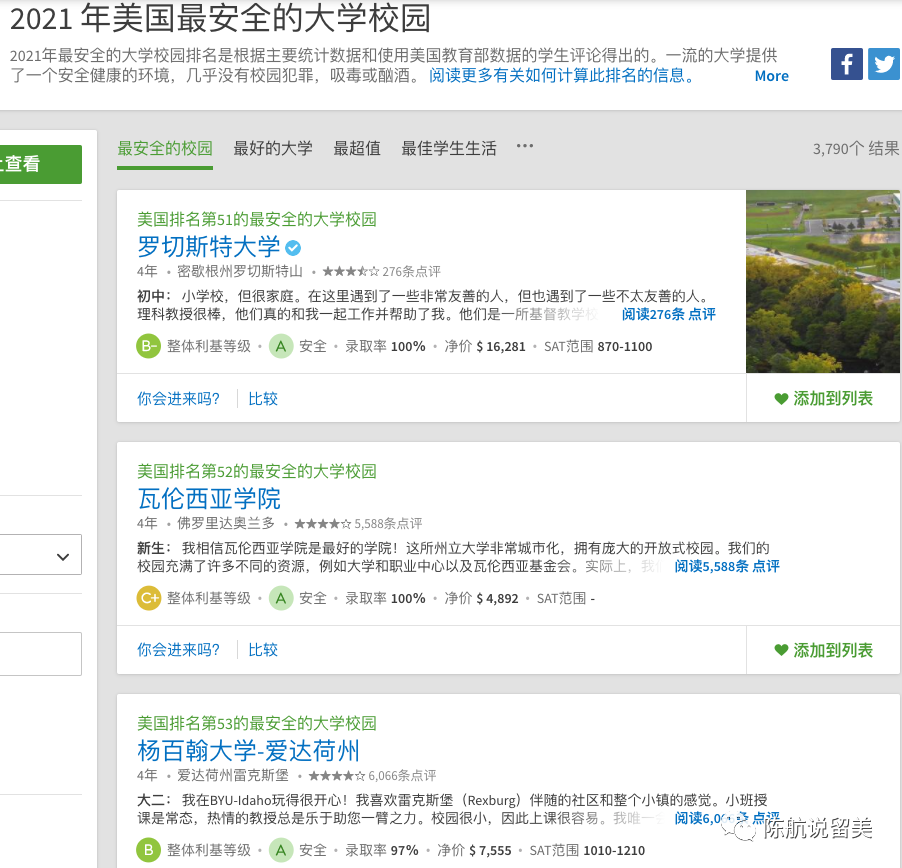The height and width of the screenshot is (868, 902).
Task: Open 罗切斯特大学 school page
Action: point(208,247)
